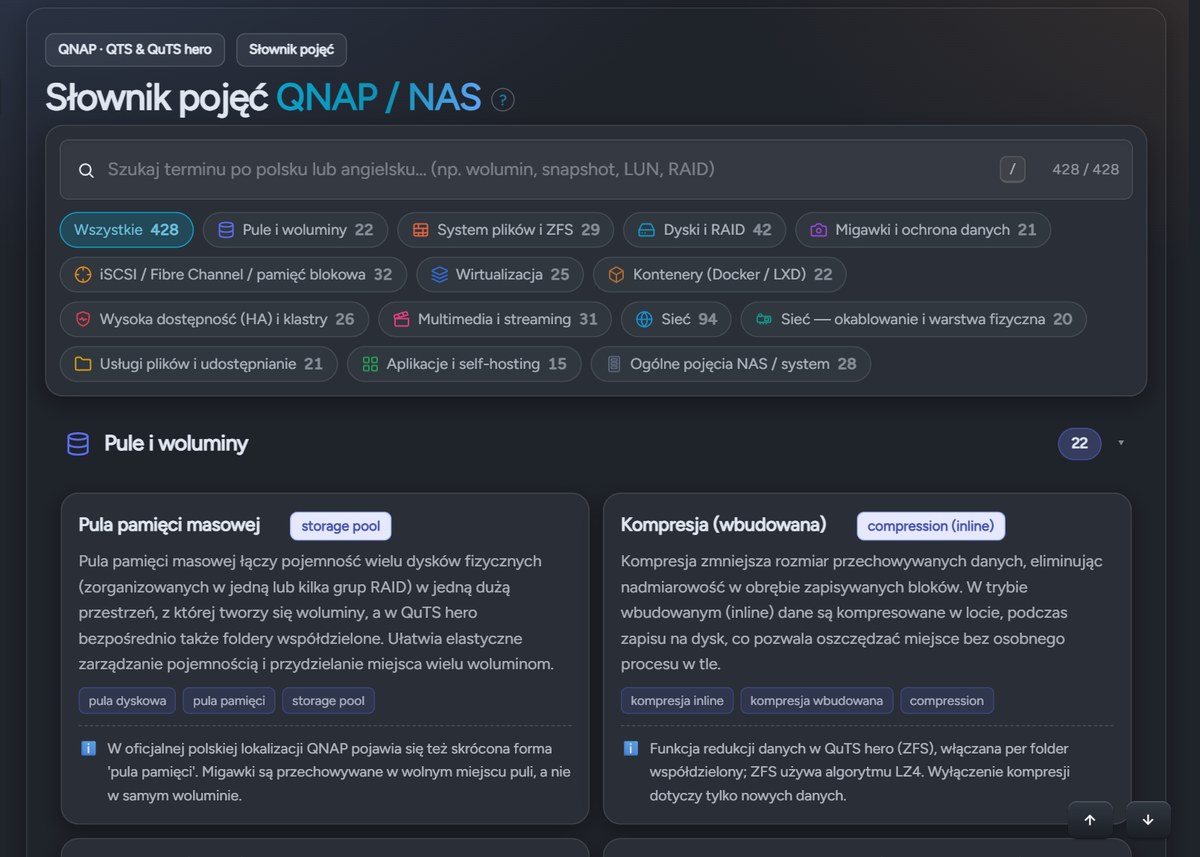This screenshot has width=1200, height=857.
Task: Click the Pule i woluminy database icon chip
Action: [x=226, y=230]
